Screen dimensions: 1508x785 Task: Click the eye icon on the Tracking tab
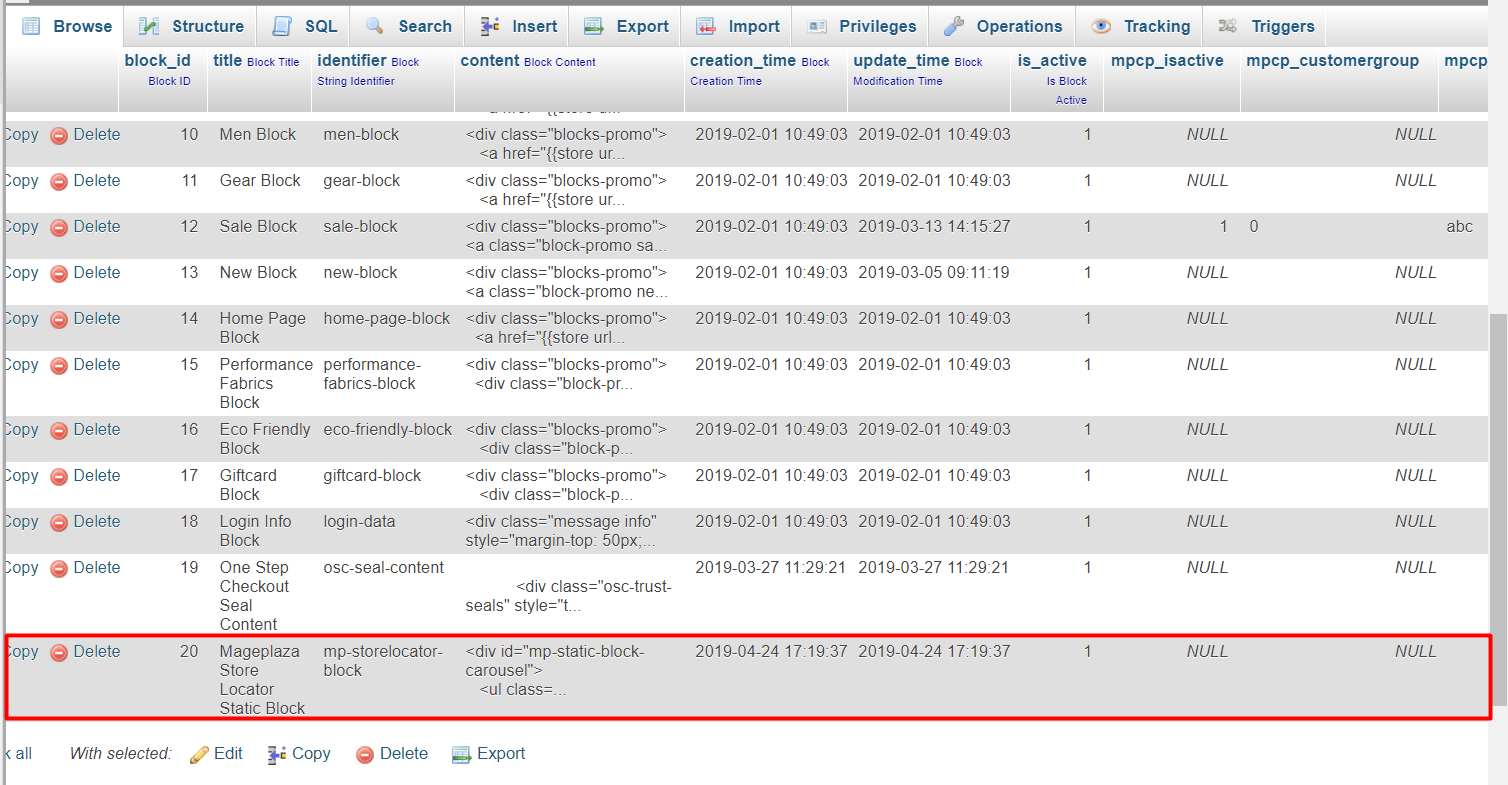click(1101, 26)
